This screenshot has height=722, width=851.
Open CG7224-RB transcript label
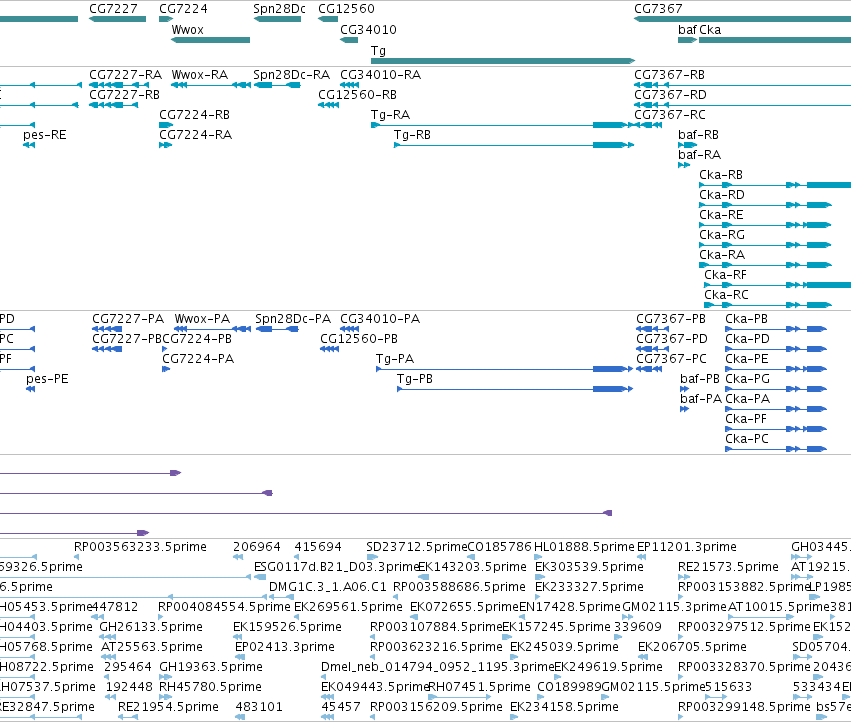tap(194, 115)
